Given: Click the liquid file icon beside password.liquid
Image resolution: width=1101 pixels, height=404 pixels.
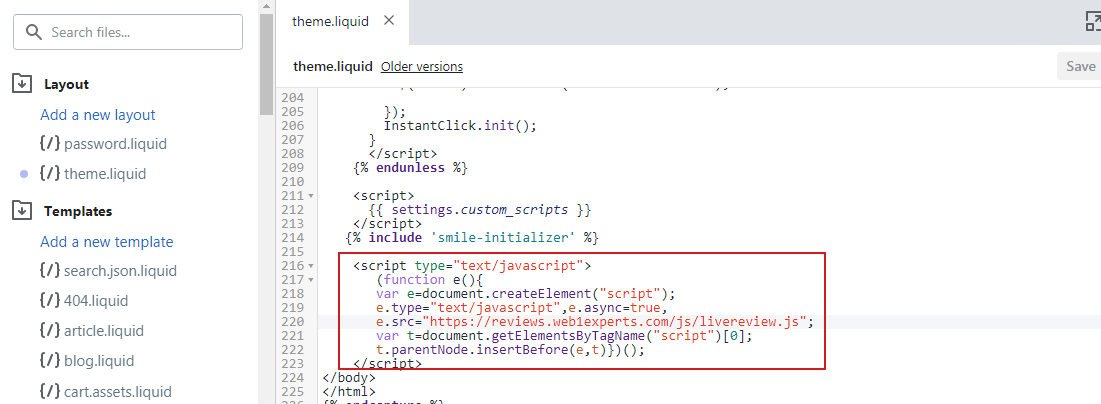Looking at the screenshot, I should pos(50,144).
